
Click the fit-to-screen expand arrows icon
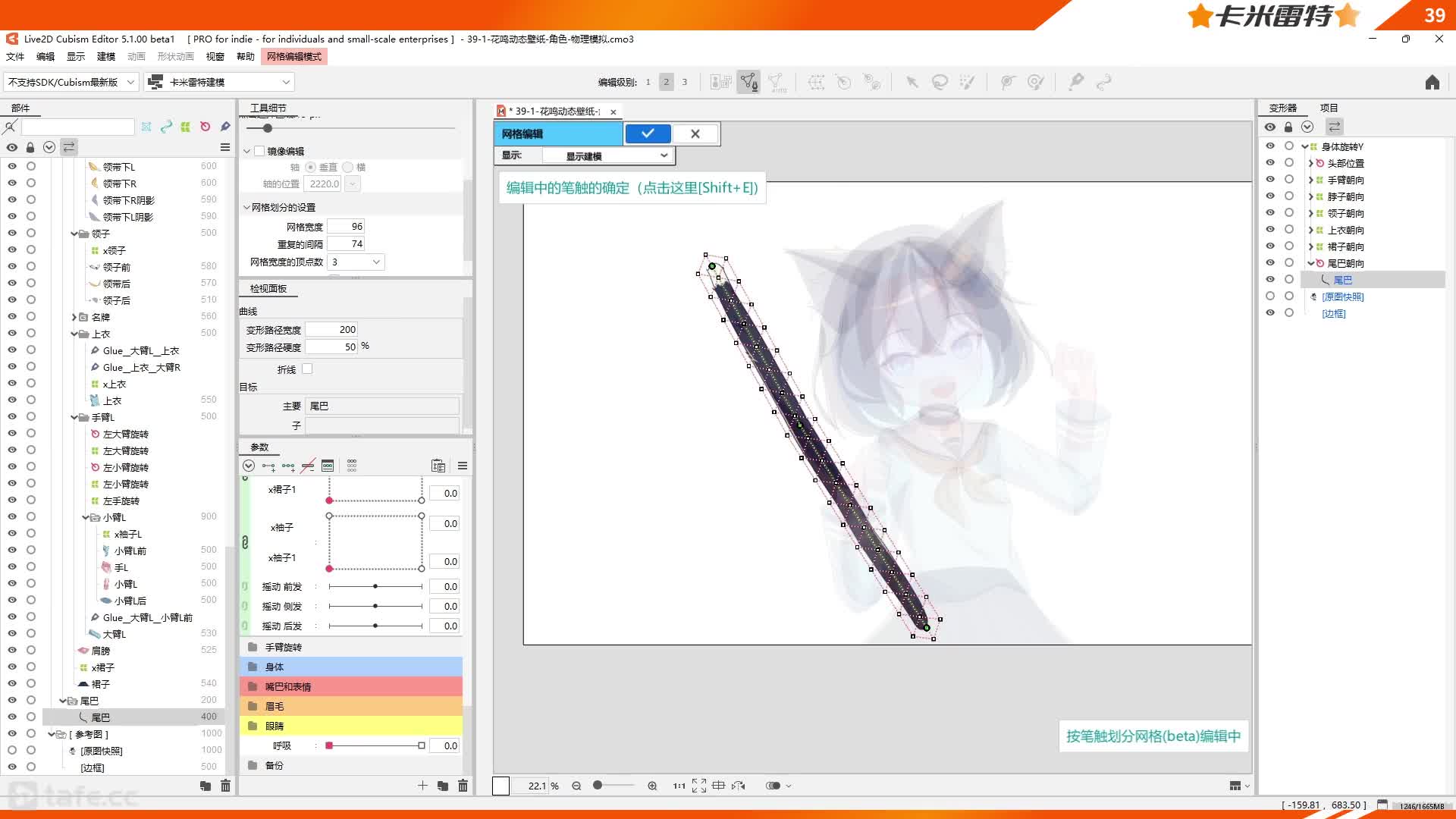tap(698, 786)
